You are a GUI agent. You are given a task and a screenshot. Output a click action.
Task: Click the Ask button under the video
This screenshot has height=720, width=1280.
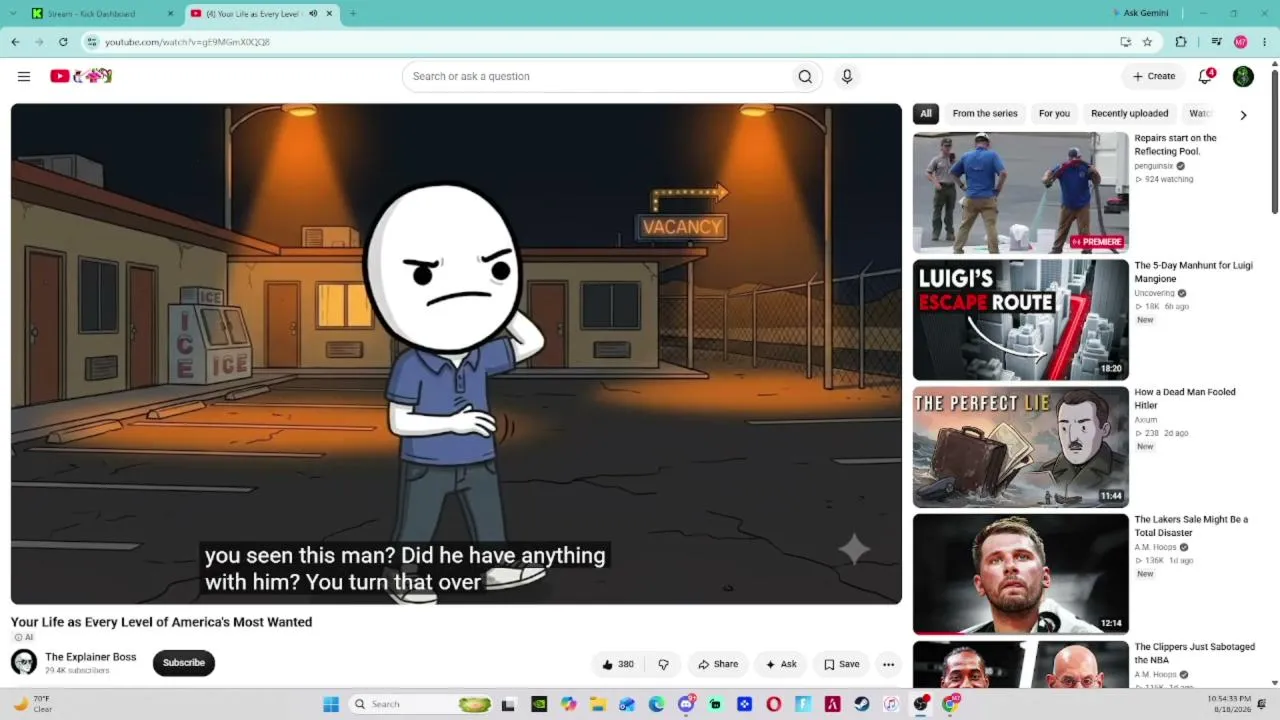point(781,664)
